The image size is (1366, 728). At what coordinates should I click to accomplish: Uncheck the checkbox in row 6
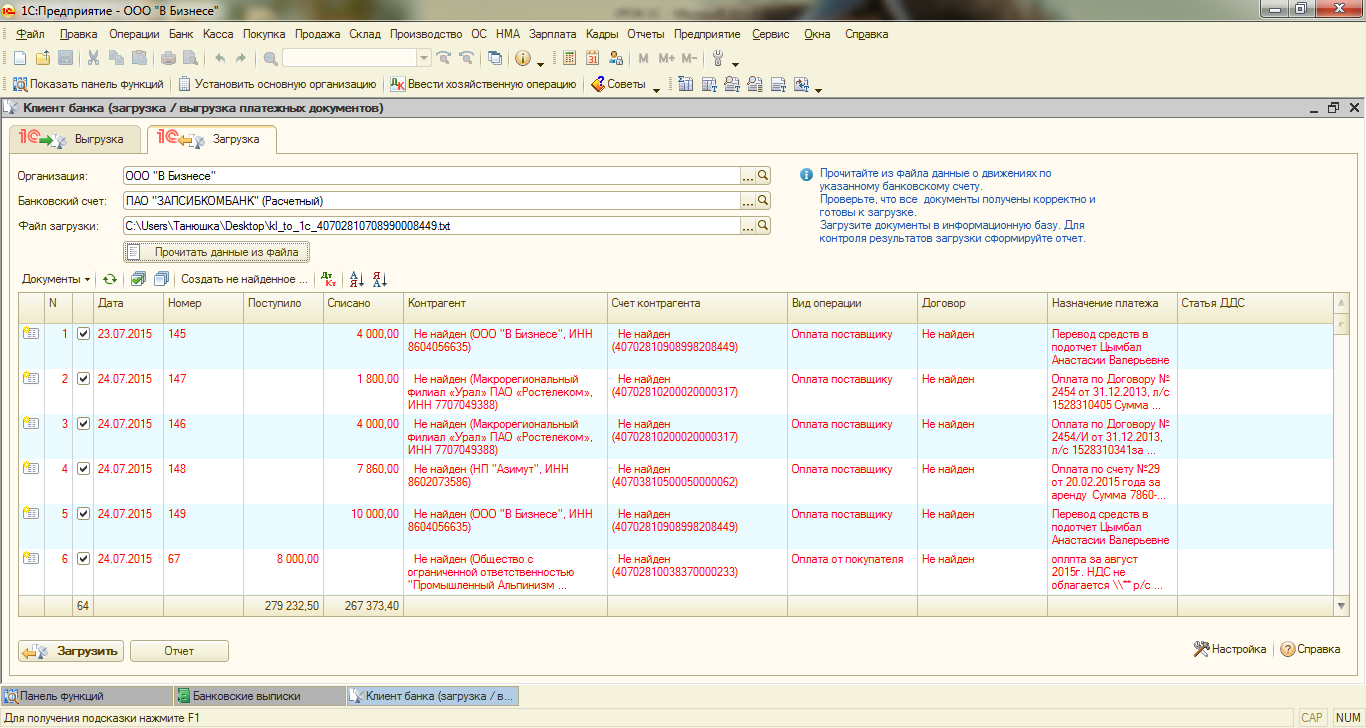[x=83, y=559]
